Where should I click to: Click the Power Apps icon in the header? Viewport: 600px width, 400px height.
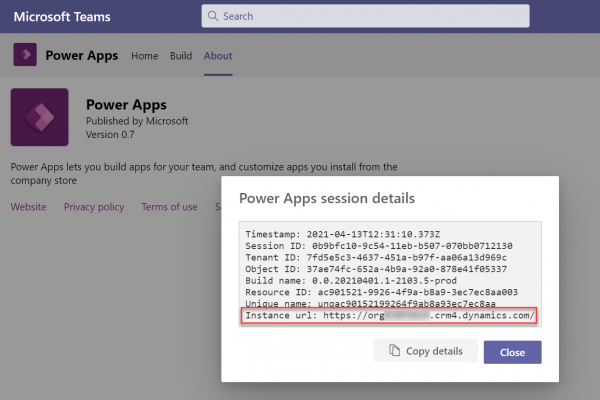coord(25,54)
